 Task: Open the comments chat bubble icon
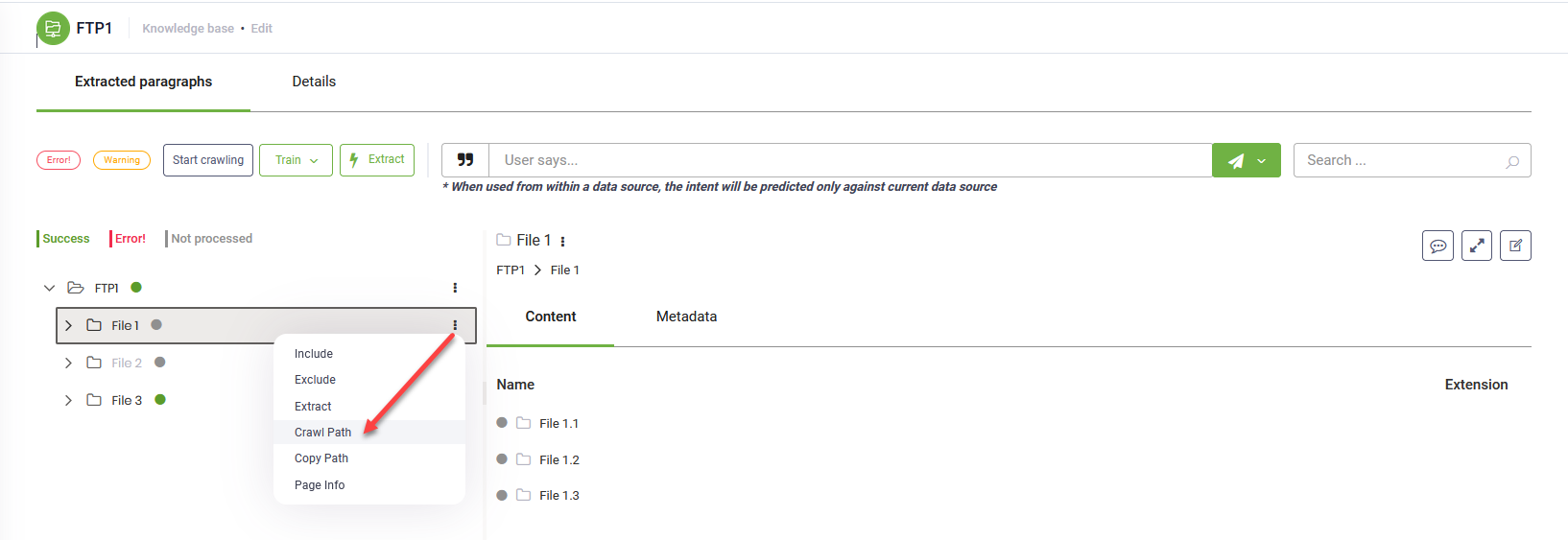pos(1437,246)
